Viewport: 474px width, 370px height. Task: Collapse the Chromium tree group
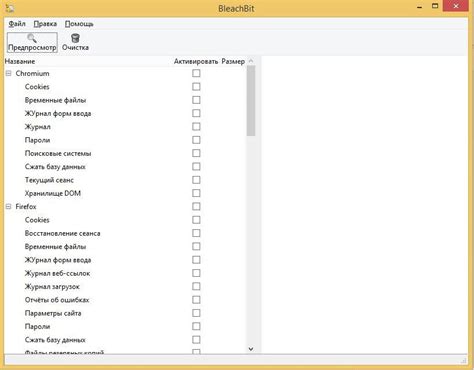(x=9, y=73)
